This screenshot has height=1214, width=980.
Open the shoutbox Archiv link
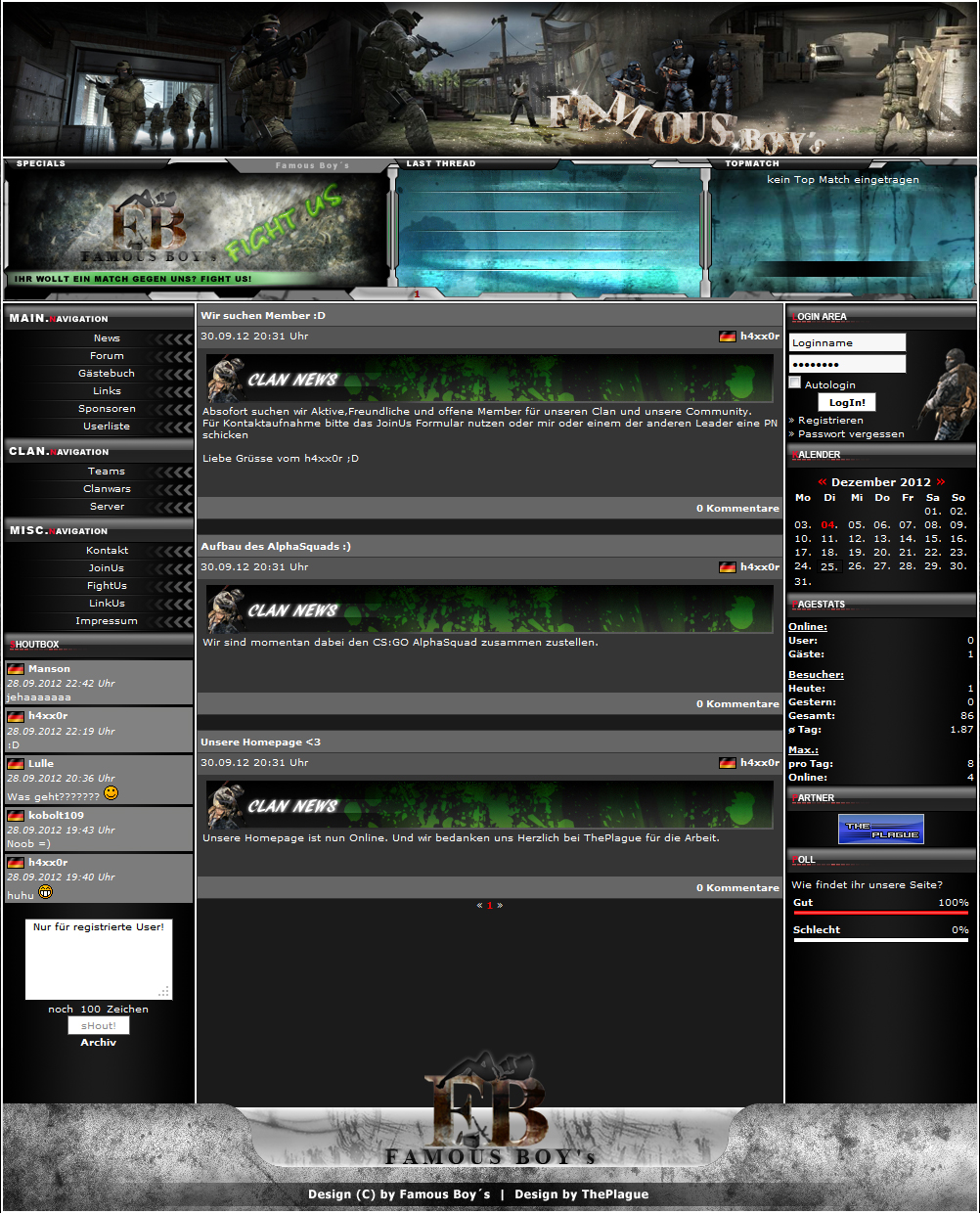pyautogui.click(x=98, y=1043)
